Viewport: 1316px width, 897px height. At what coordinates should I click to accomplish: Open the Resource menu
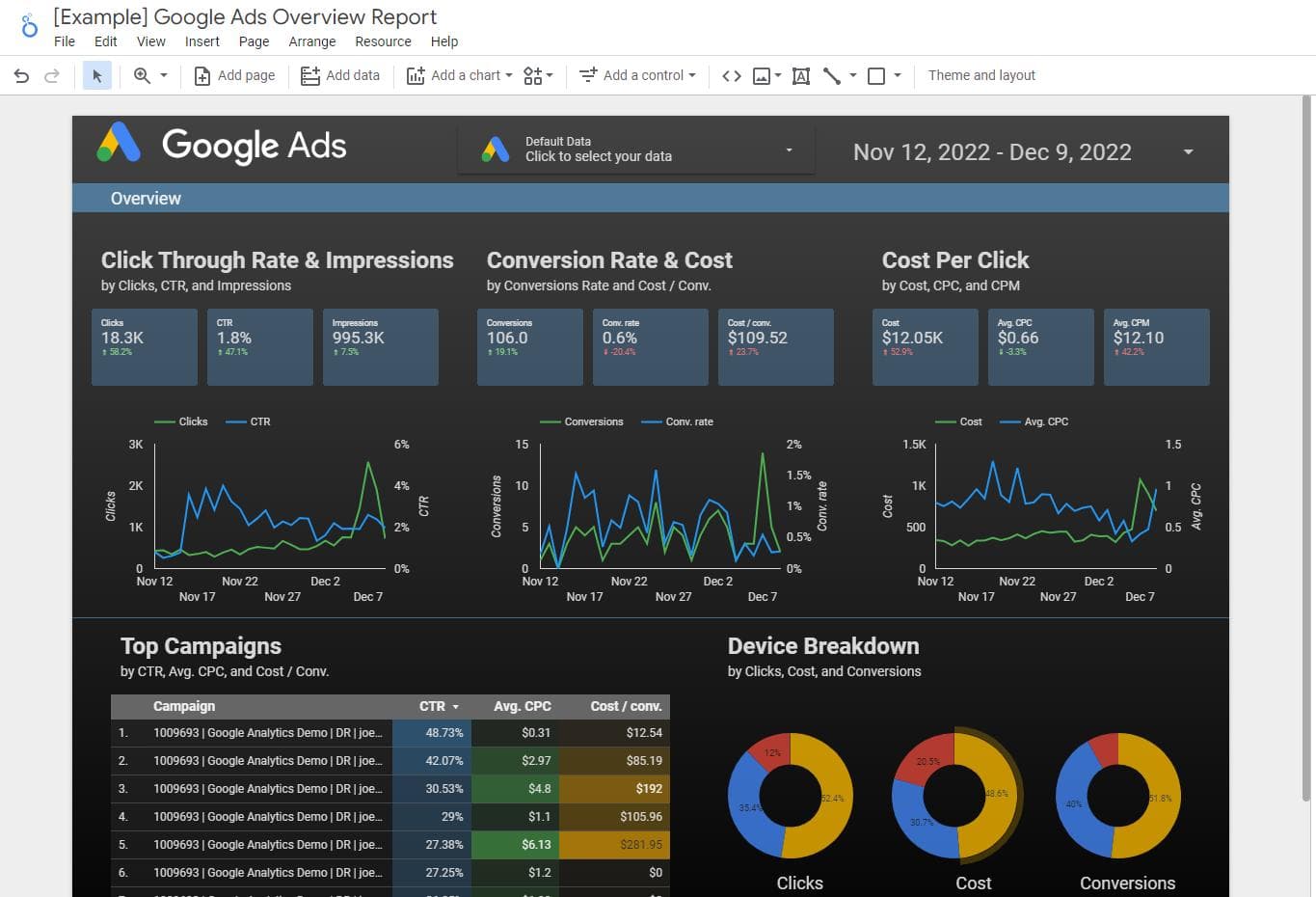[383, 41]
